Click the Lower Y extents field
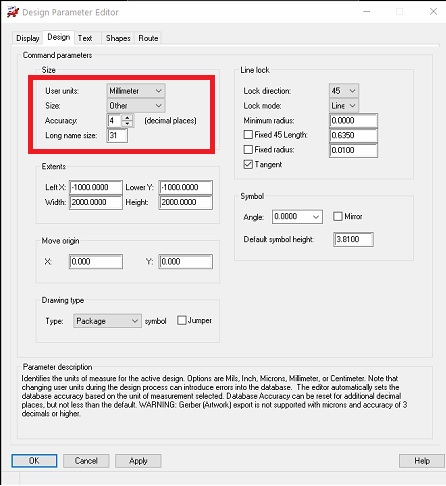The height and width of the screenshot is (486, 446). point(186,187)
